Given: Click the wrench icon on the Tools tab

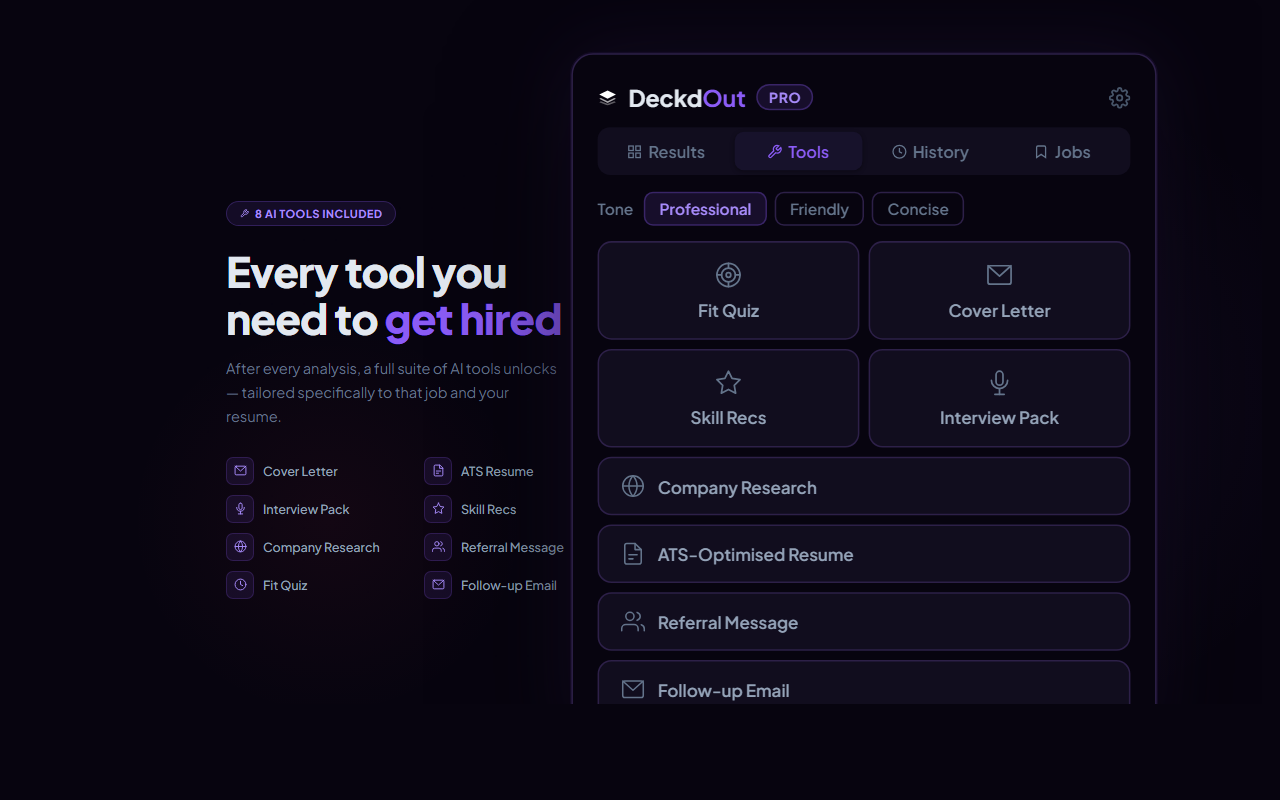Looking at the screenshot, I should 775,152.
